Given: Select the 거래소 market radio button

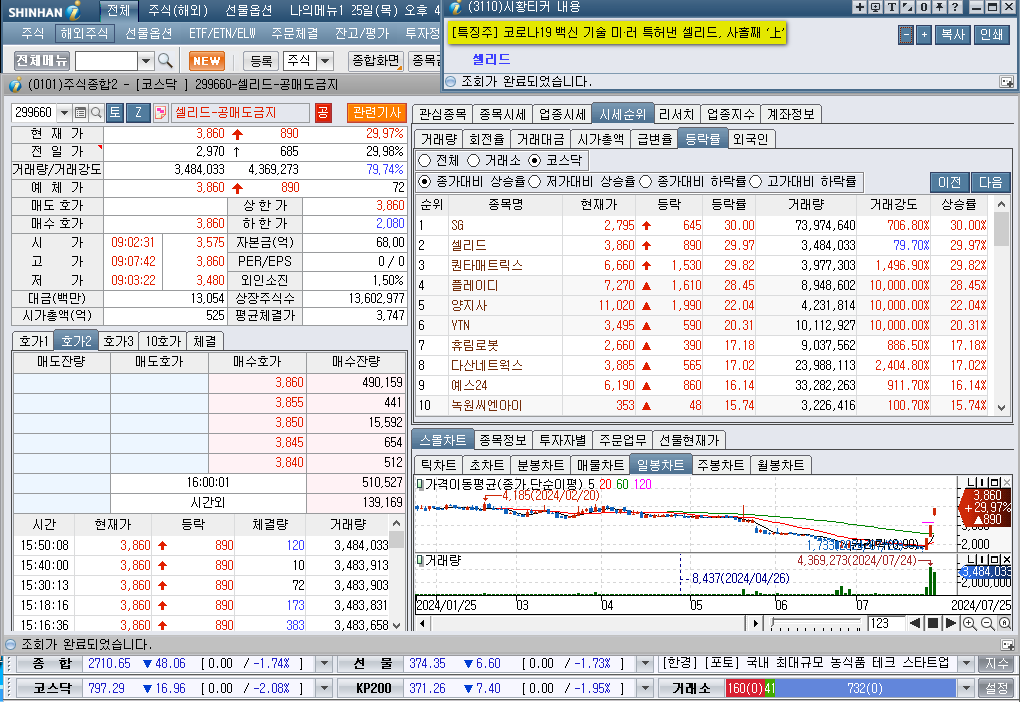Looking at the screenshot, I should (x=474, y=160).
